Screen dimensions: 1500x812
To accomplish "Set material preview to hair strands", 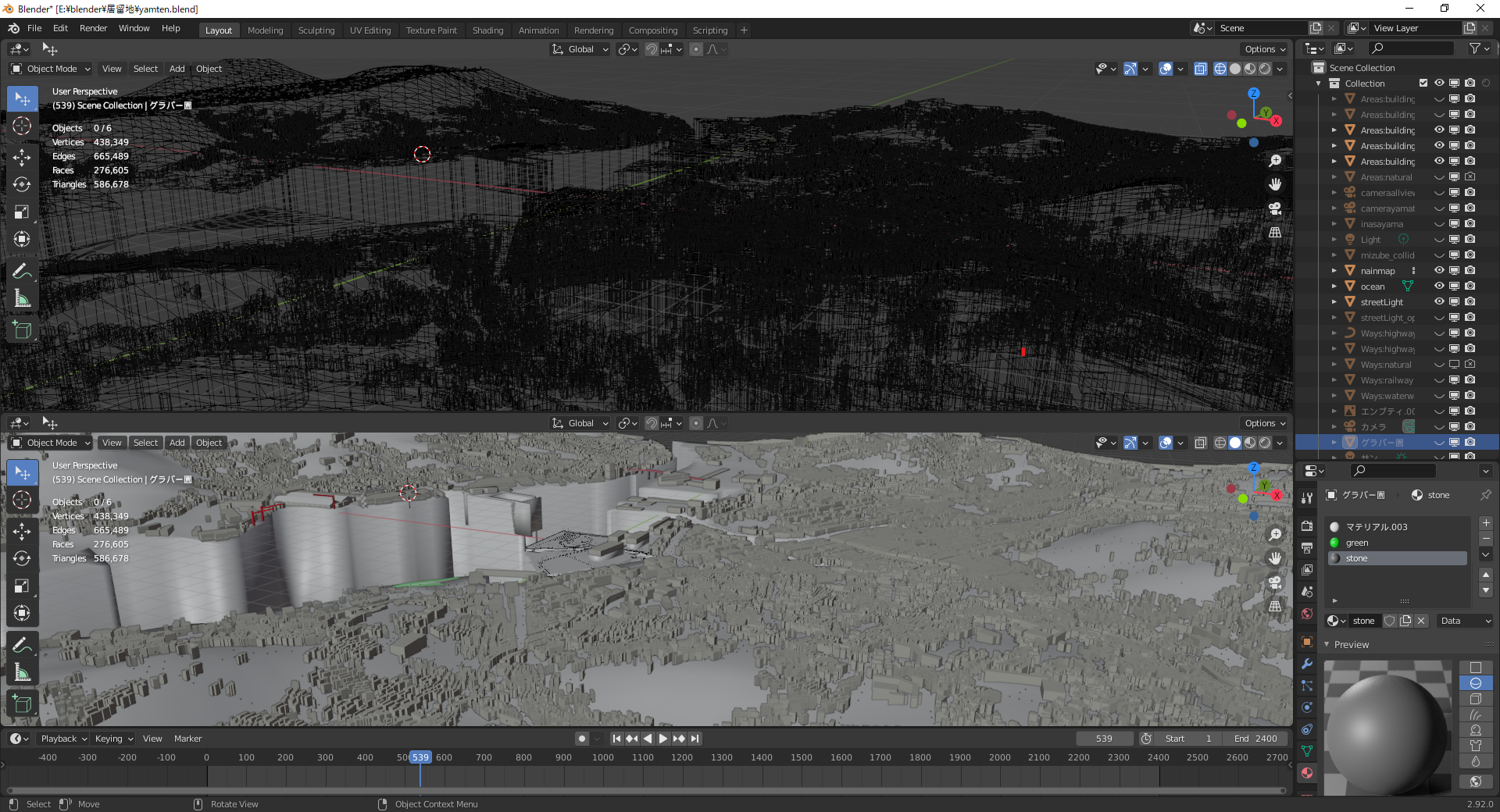I will (1476, 714).
